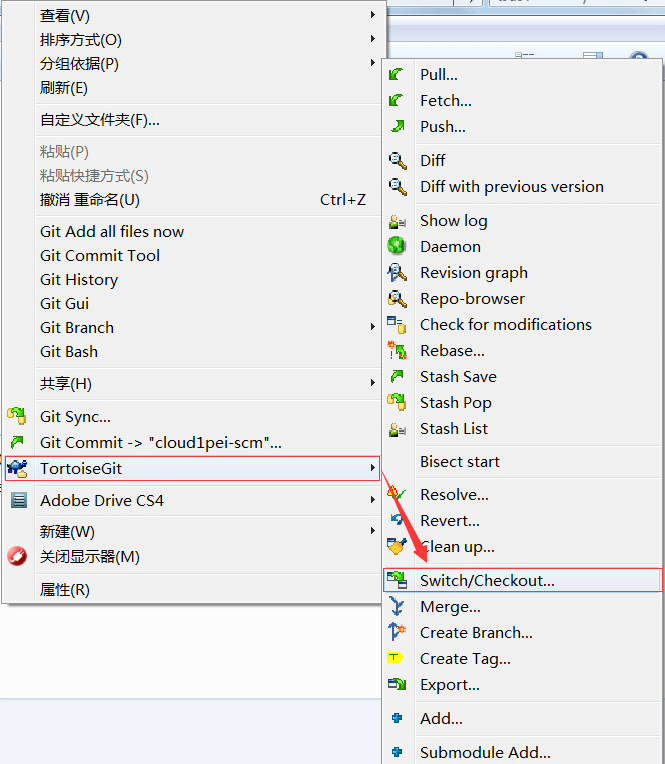Expand the 查看(V) submenu arrow
The width and height of the screenshot is (665, 764).
[373, 15]
